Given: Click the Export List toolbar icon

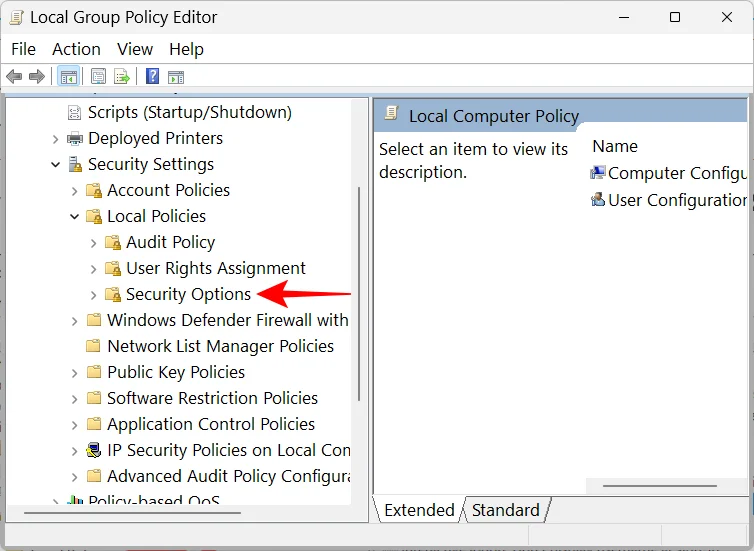Looking at the screenshot, I should (122, 76).
